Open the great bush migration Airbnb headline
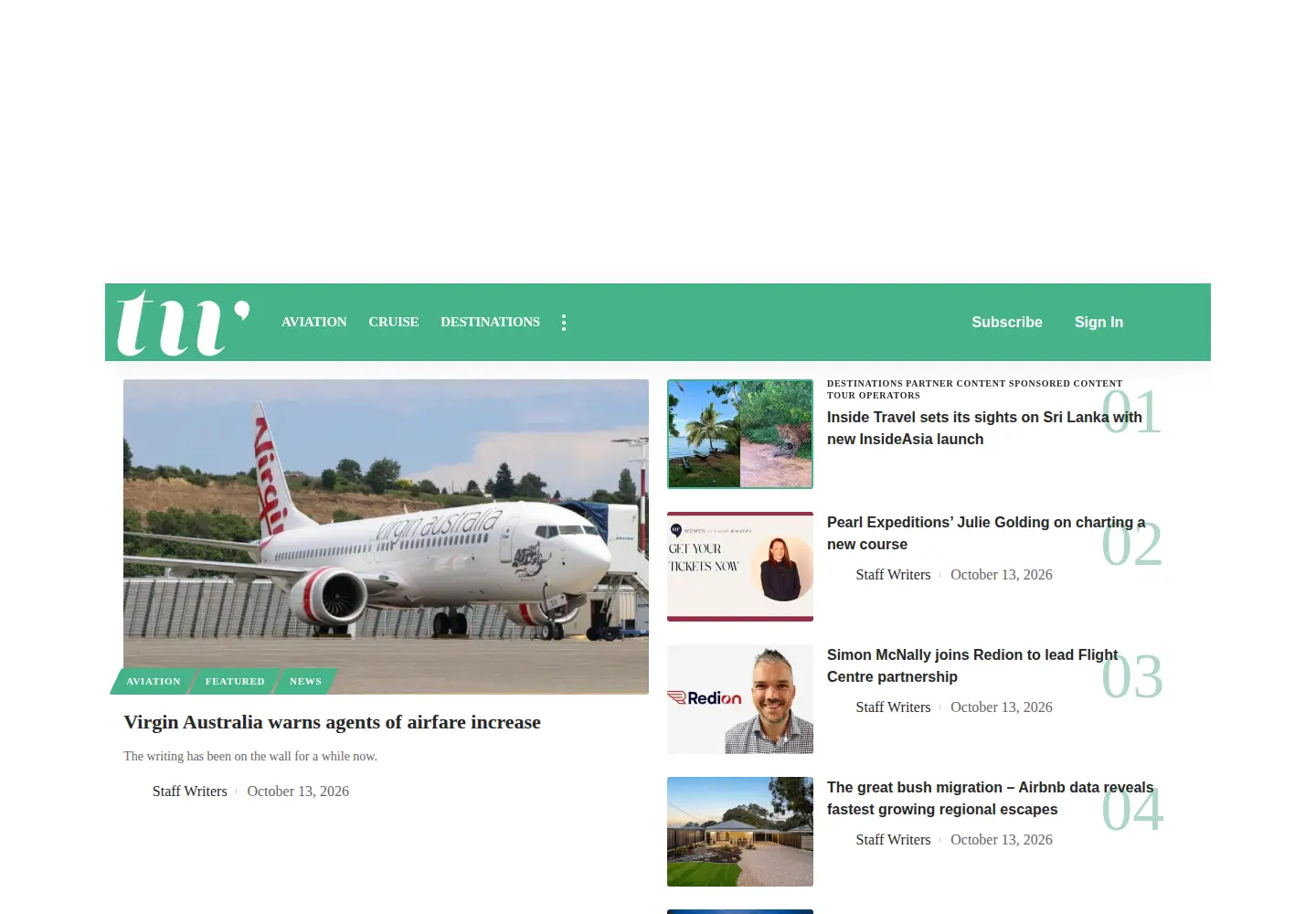 pos(991,798)
